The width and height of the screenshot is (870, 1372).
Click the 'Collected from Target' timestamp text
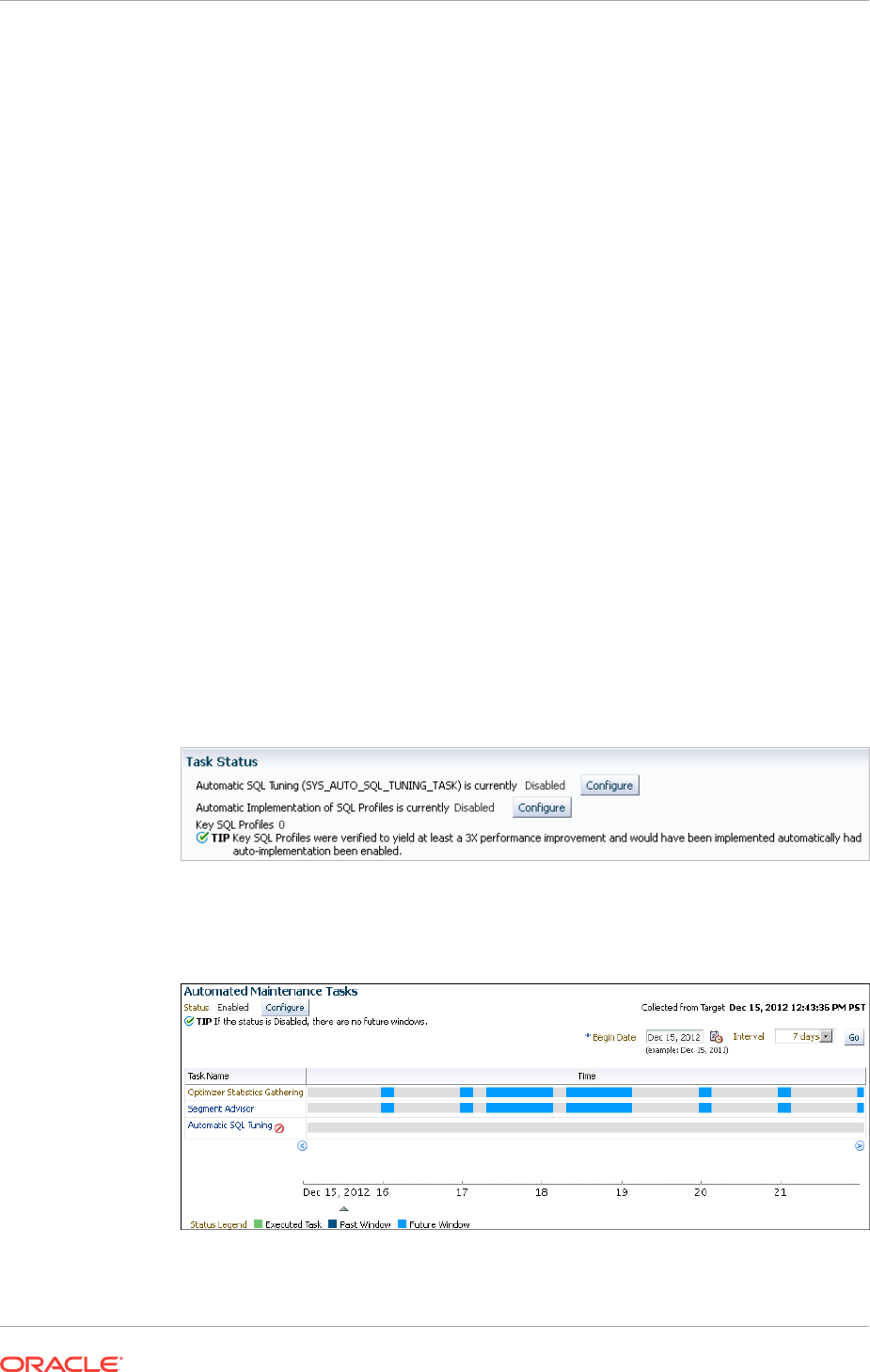(753, 1007)
